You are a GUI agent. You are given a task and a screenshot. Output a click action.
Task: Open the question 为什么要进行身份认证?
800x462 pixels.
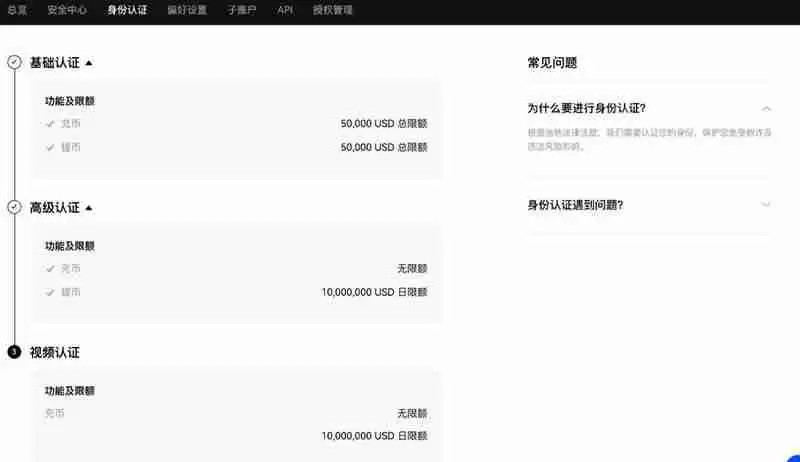586,108
